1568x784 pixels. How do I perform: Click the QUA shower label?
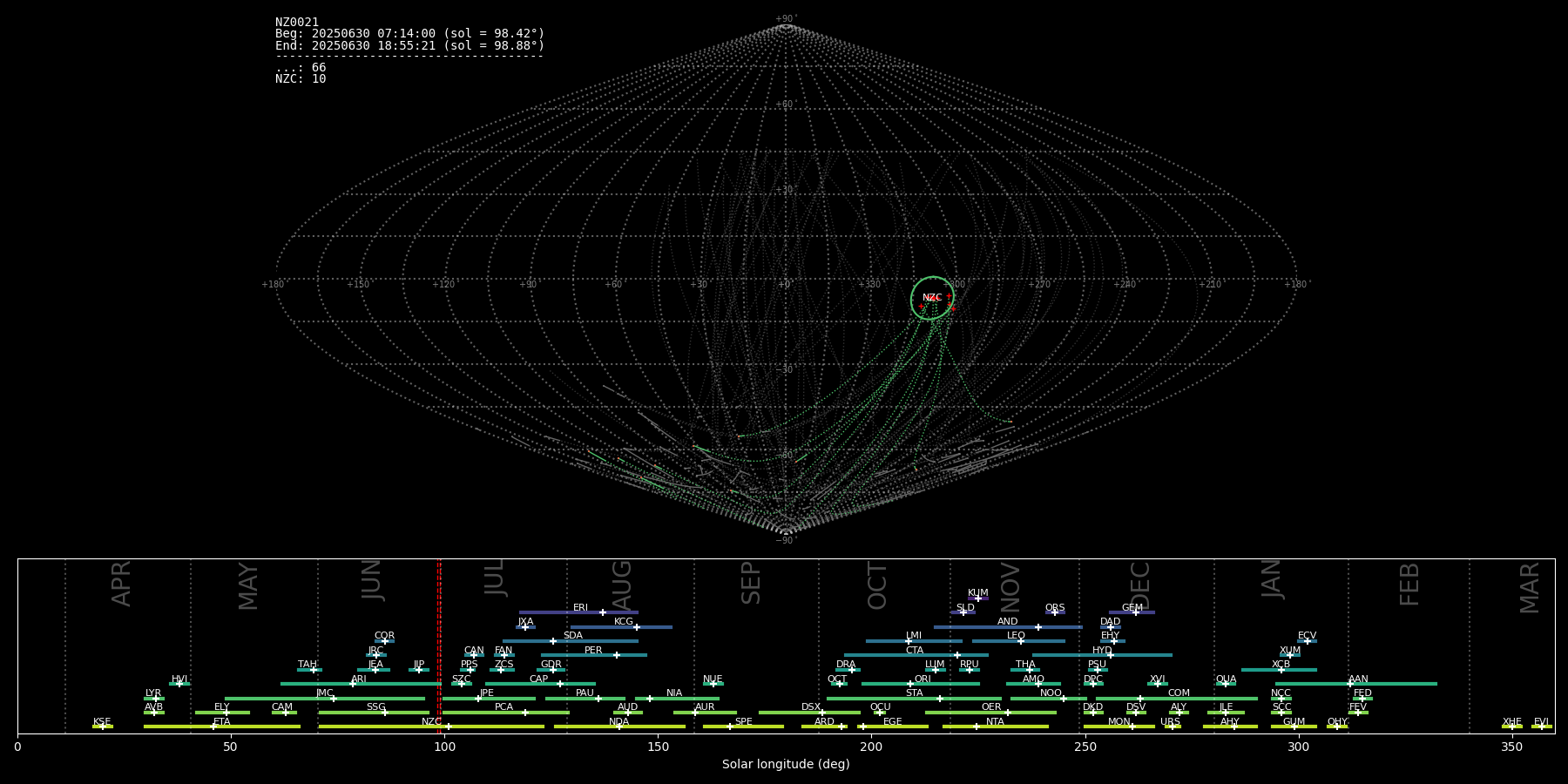pos(1226,679)
